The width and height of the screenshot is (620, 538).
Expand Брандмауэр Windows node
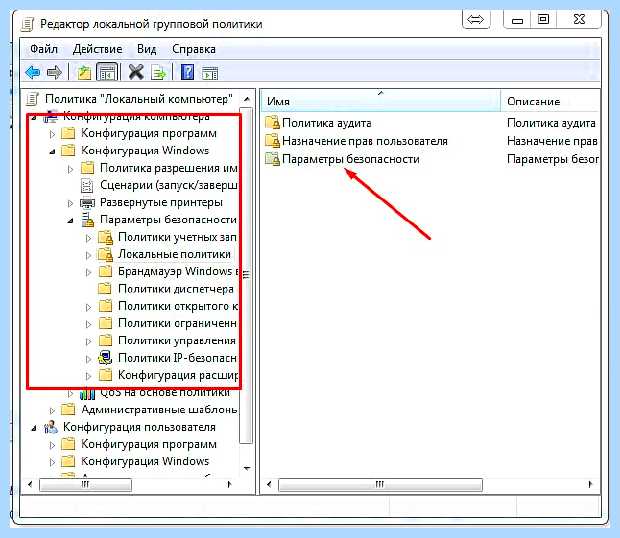[x=89, y=272]
